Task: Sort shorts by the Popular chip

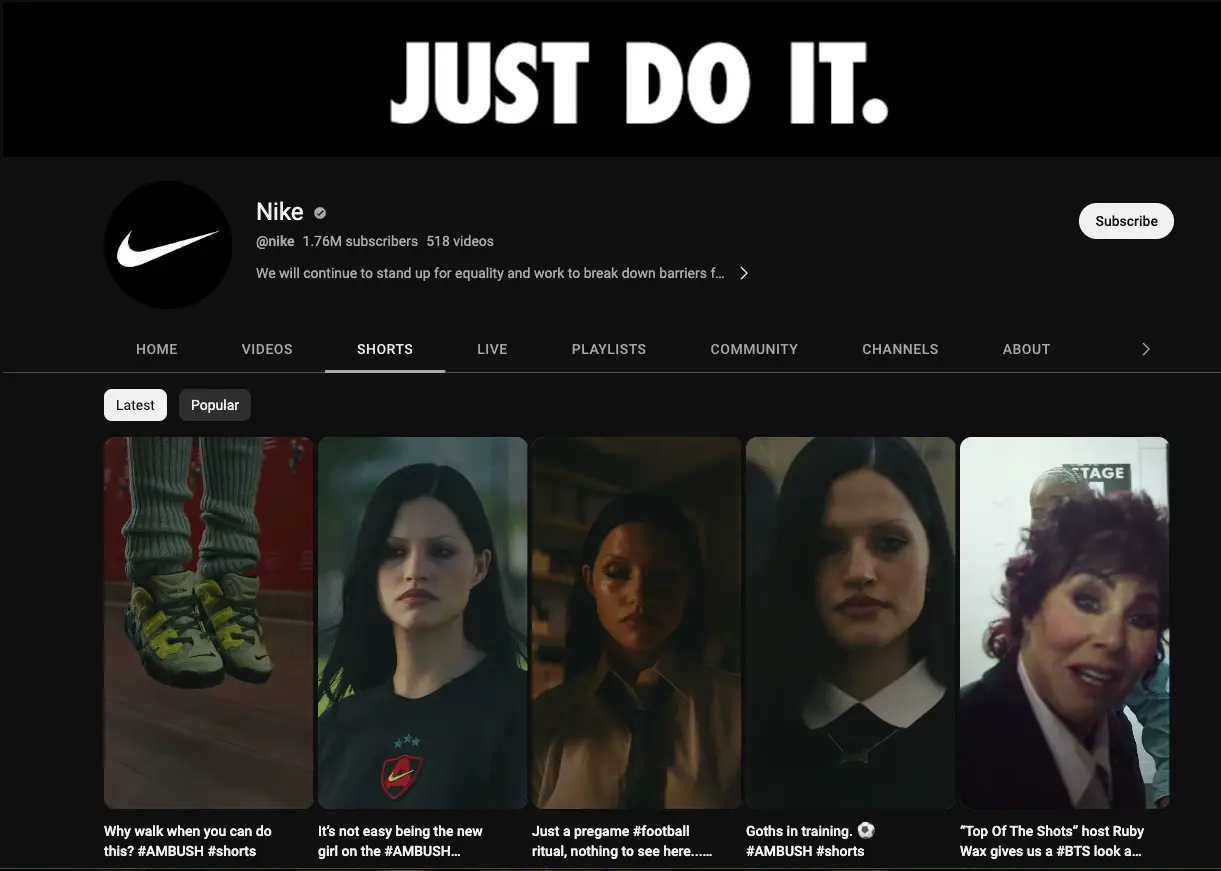Action: [x=215, y=405]
